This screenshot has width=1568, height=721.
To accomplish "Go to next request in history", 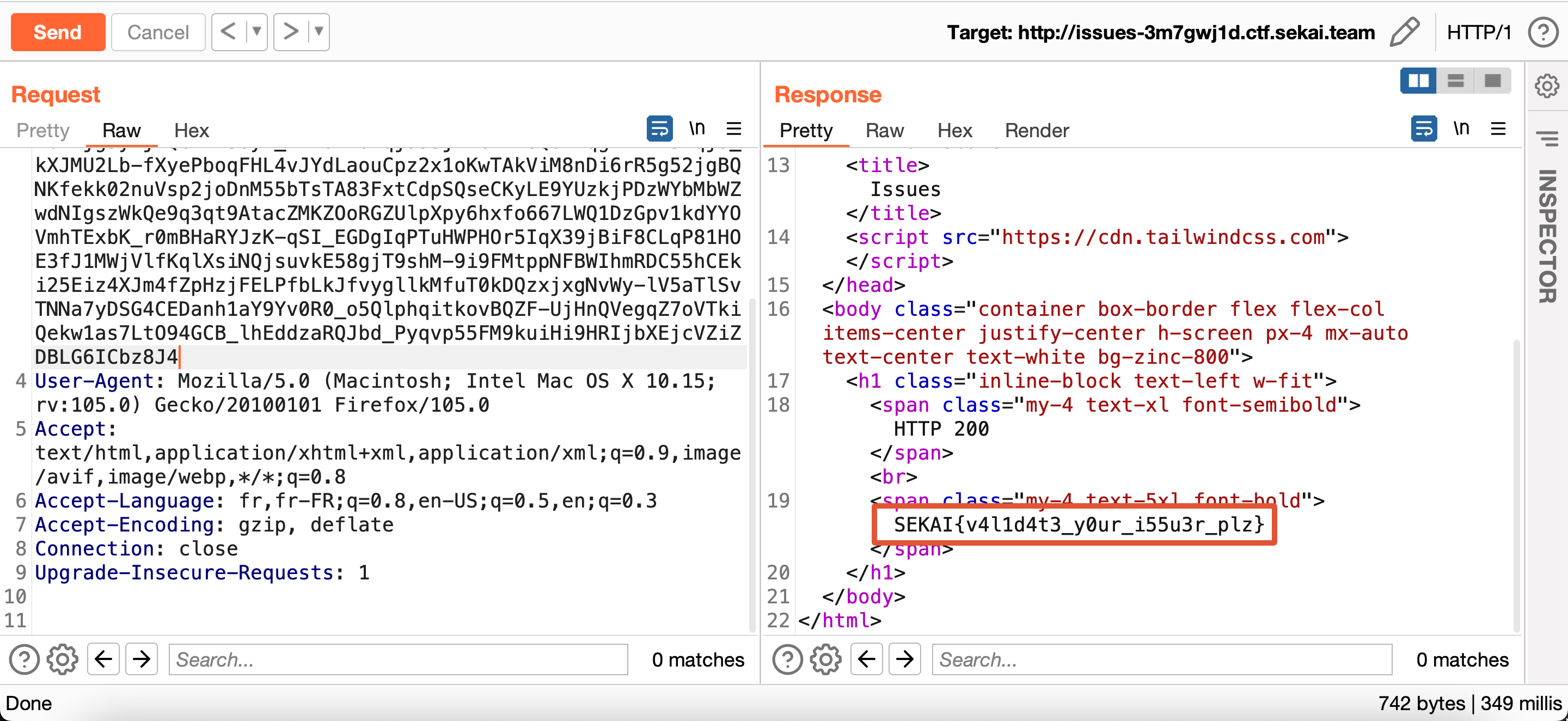I will [x=290, y=32].
